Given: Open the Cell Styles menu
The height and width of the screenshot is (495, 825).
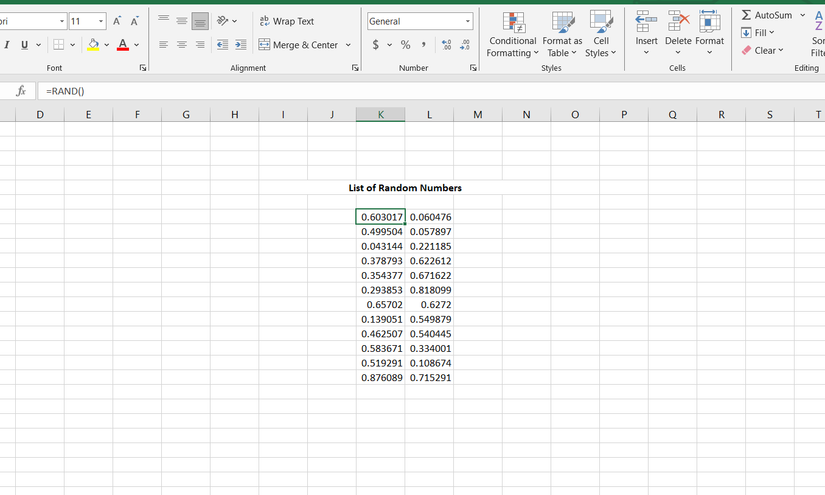Looking at the screenshot, I should point(600,35).
